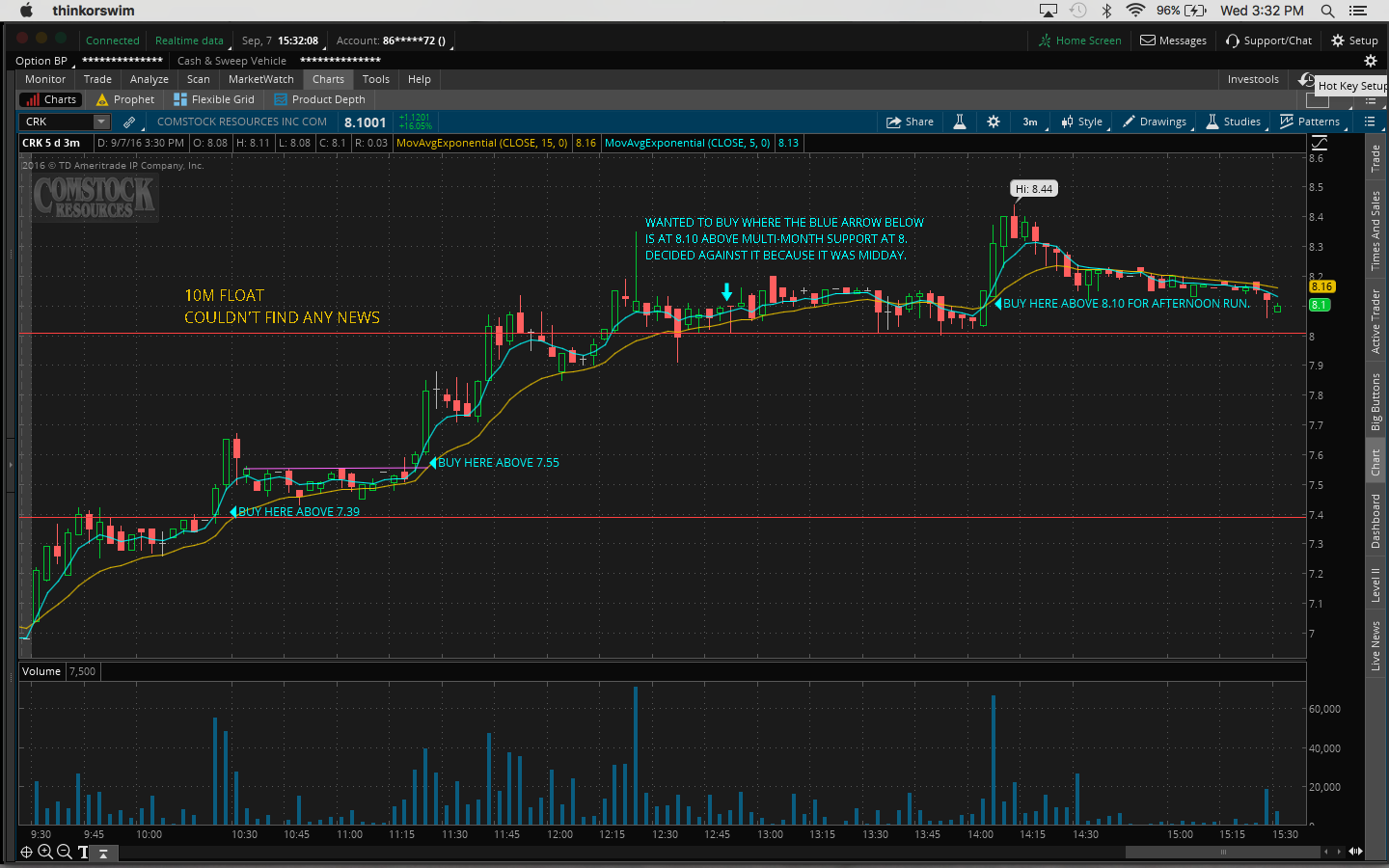Click the Time Machine menu bar icon

pos(1078,11)
